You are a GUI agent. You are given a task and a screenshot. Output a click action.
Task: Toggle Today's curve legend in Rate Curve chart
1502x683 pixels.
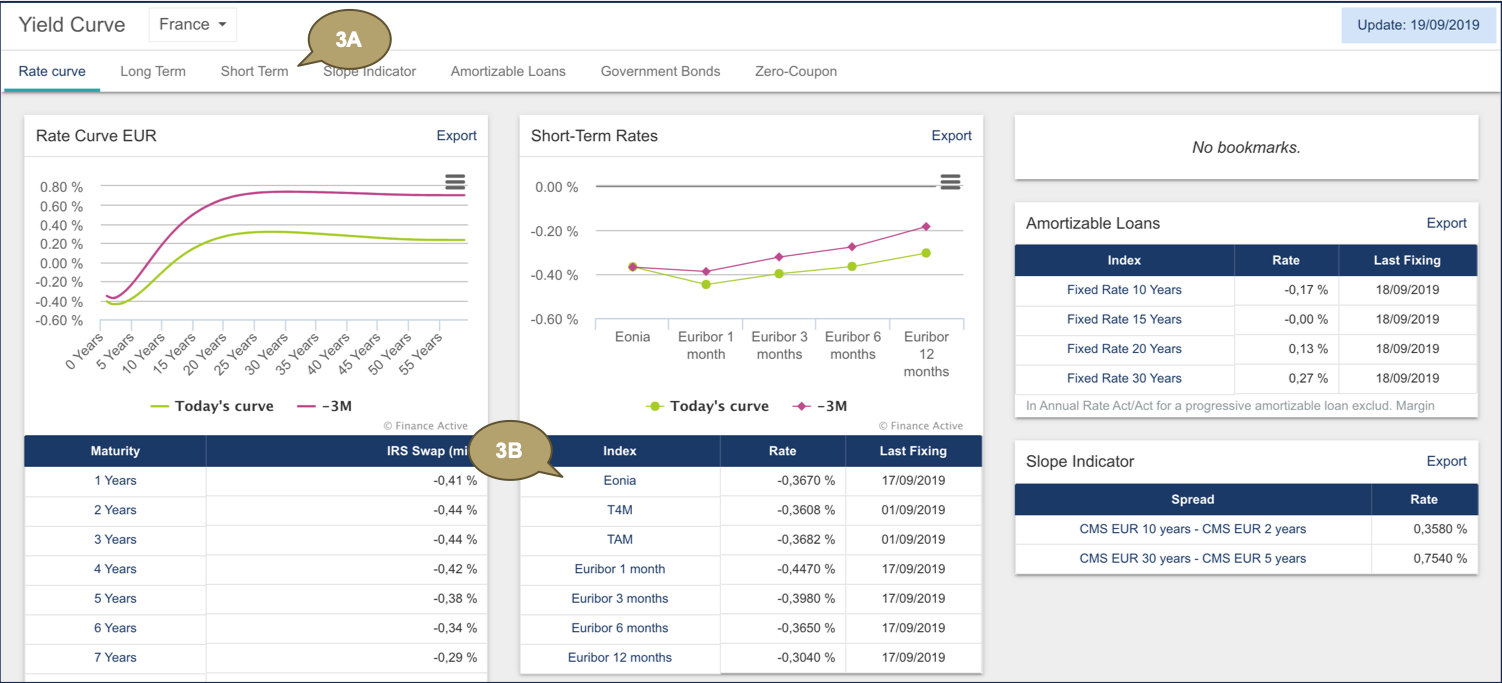click(211, 406)
